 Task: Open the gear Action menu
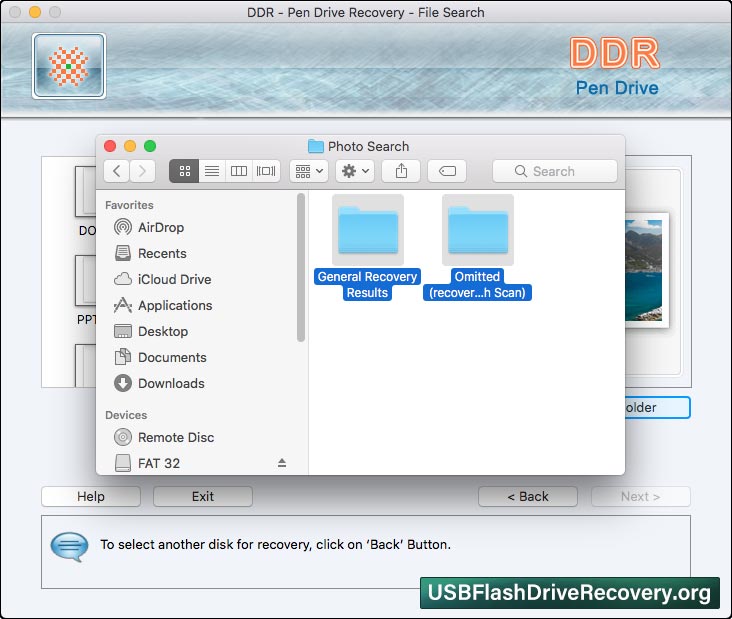[355, 171]
